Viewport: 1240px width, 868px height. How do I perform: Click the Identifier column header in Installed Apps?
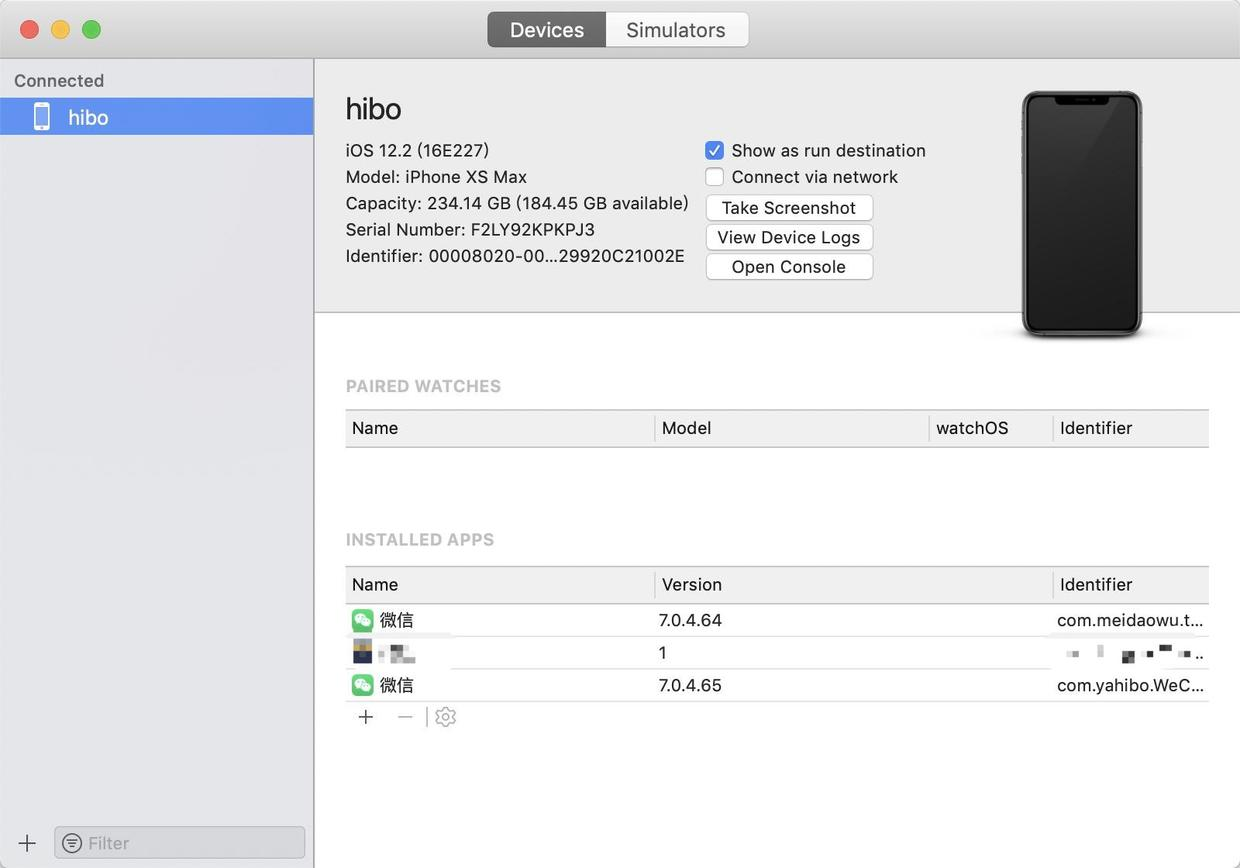pyautogui.click(x=1096, y=585)
